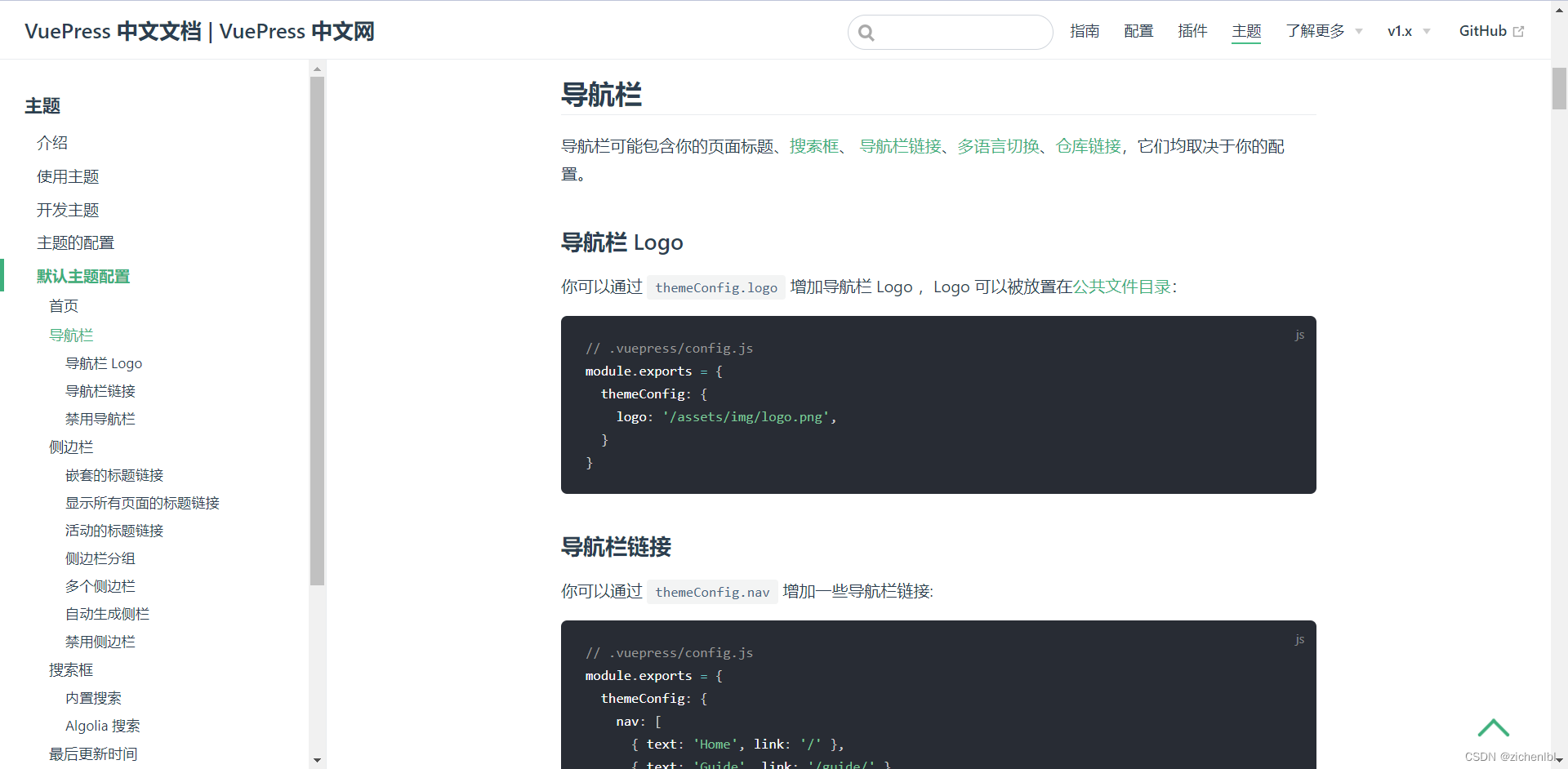
Task: Click the themeConfig.logo inline code
Action: pyautogui.click(x=716, y=287)
